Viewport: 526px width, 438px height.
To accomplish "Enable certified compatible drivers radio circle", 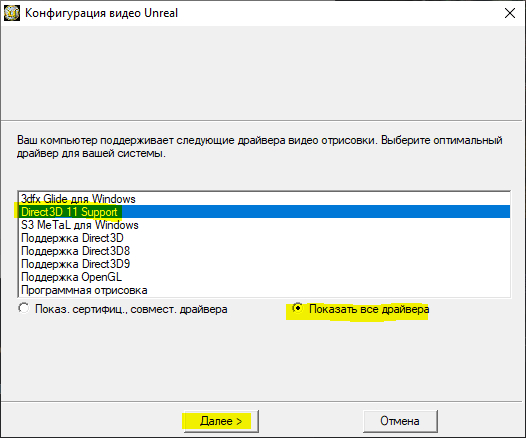I will (24, 308).
